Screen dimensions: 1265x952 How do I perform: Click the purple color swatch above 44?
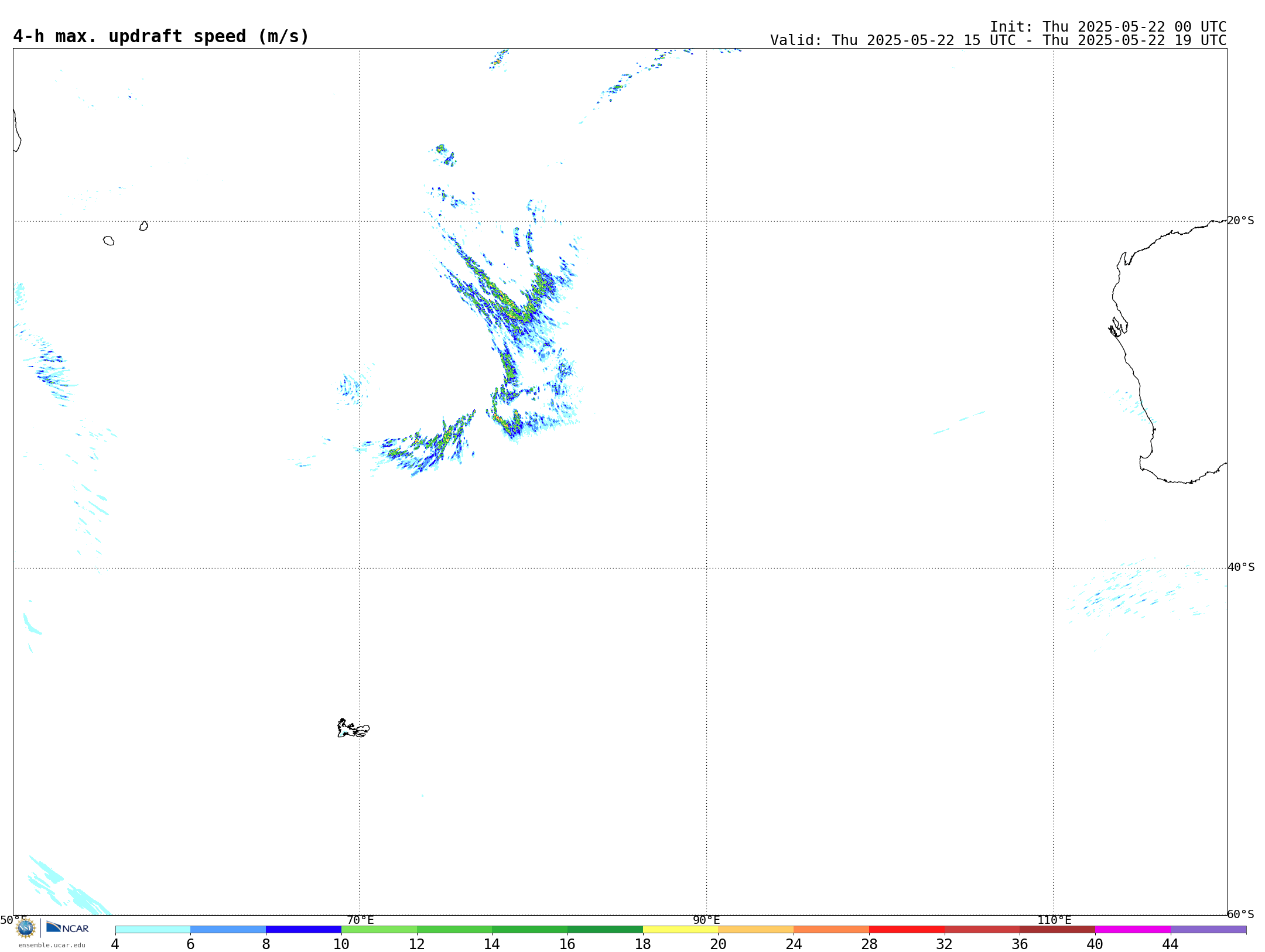[x=1208, y=929]
